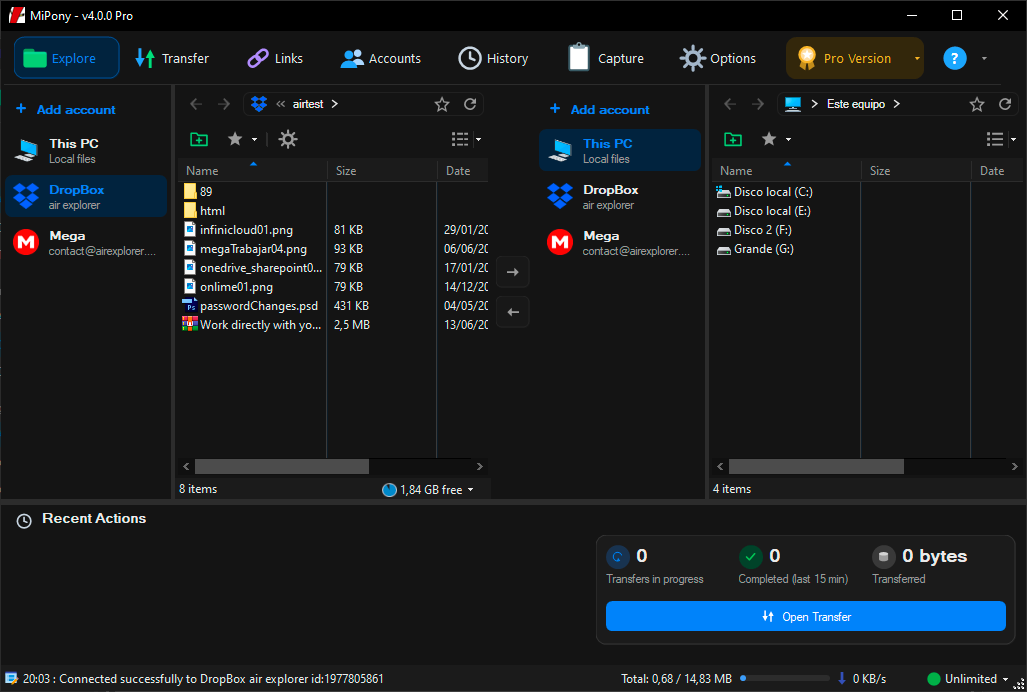Open the left panel favorites star menu
Screen dimensions: 1027x692
(x=242, y=139)
